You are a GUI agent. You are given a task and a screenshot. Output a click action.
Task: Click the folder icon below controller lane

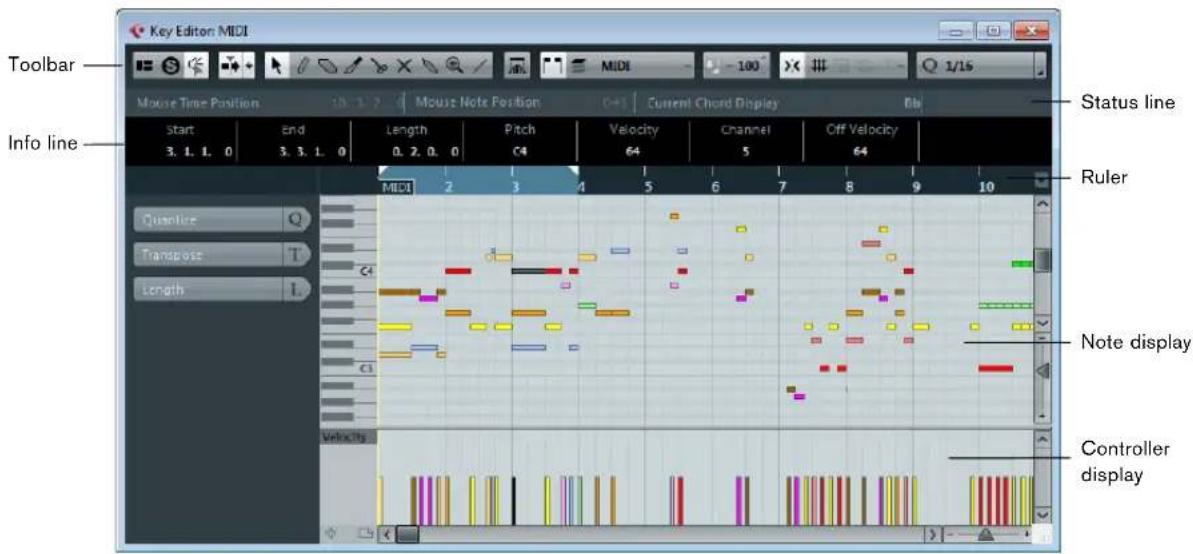364,533
